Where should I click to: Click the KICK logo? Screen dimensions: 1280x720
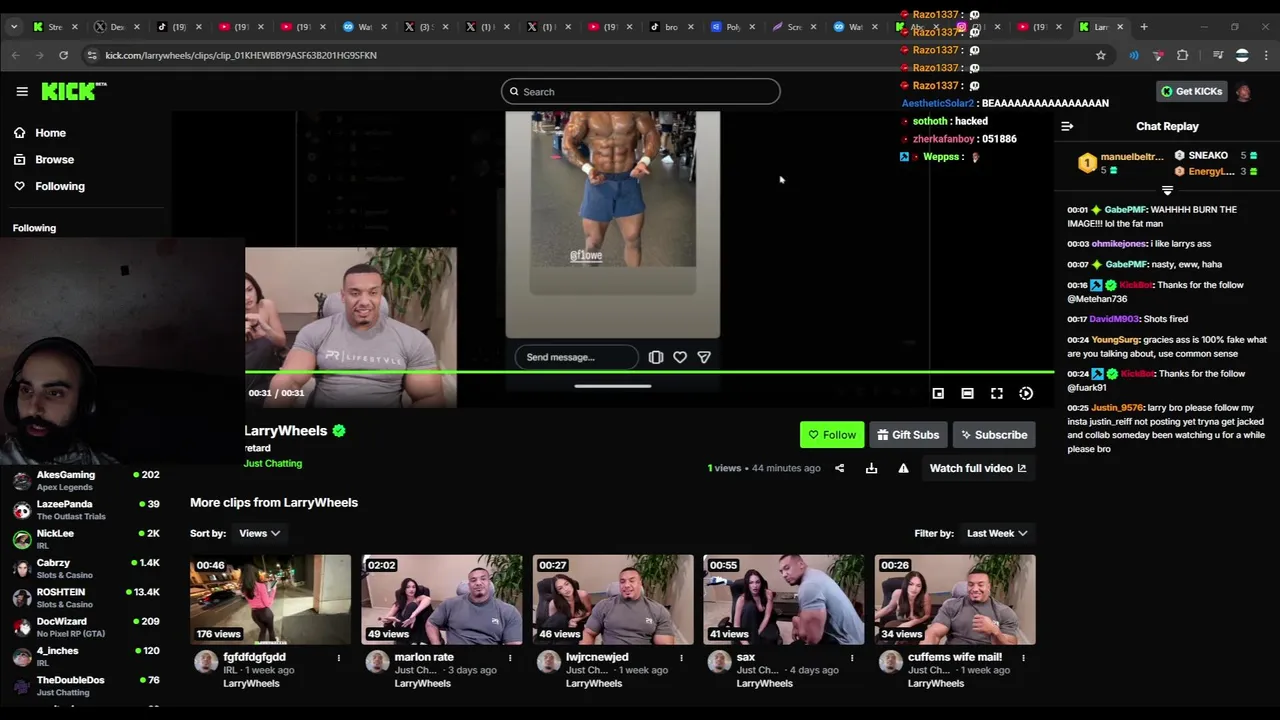pyautogui.click(x=73, y=91)
